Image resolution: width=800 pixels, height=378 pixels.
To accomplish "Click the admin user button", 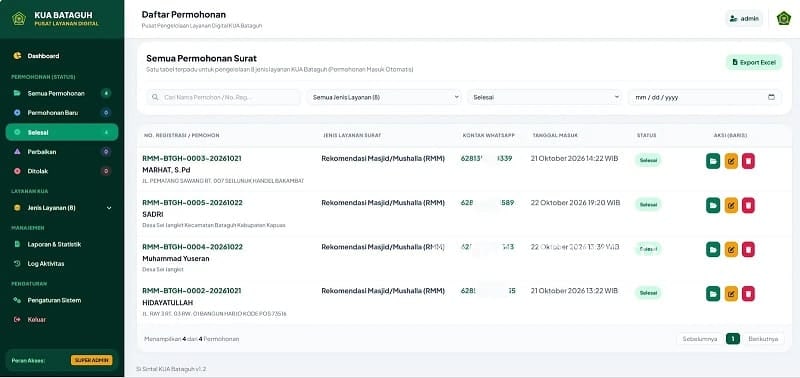I will pos(744,18).
